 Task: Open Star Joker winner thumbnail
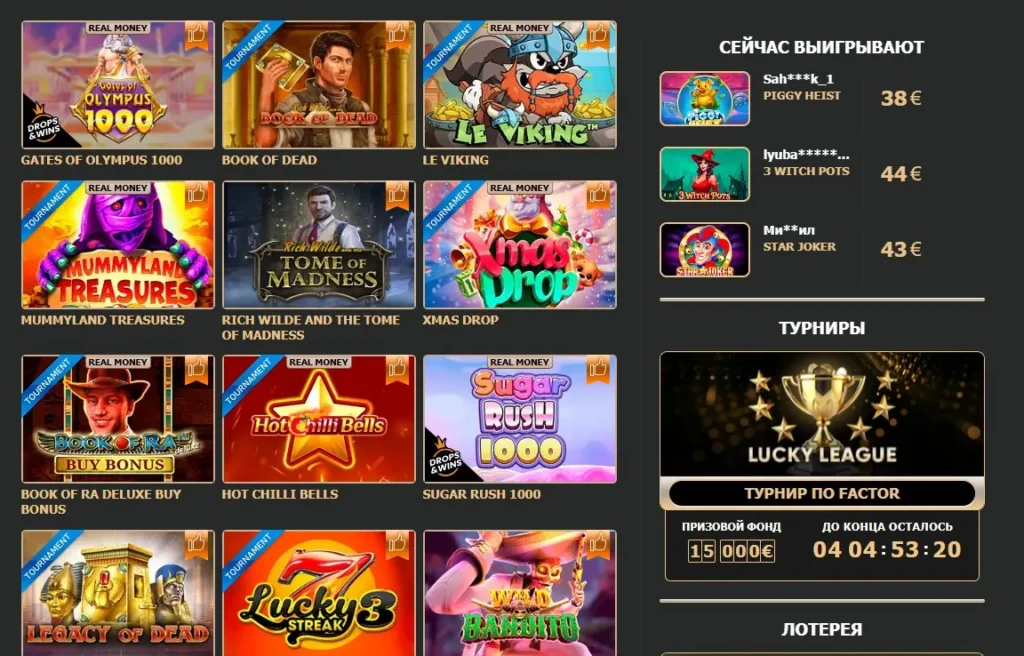click(x=705, y=250)
